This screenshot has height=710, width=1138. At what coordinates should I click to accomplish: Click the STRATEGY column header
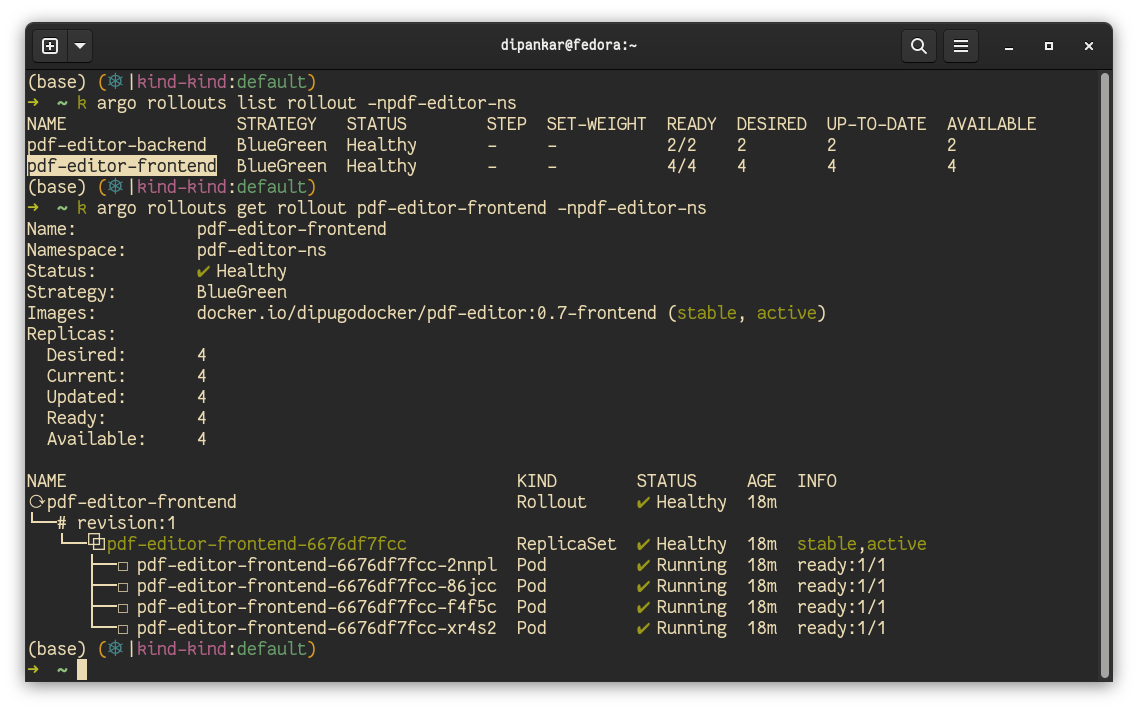(277, 124)
